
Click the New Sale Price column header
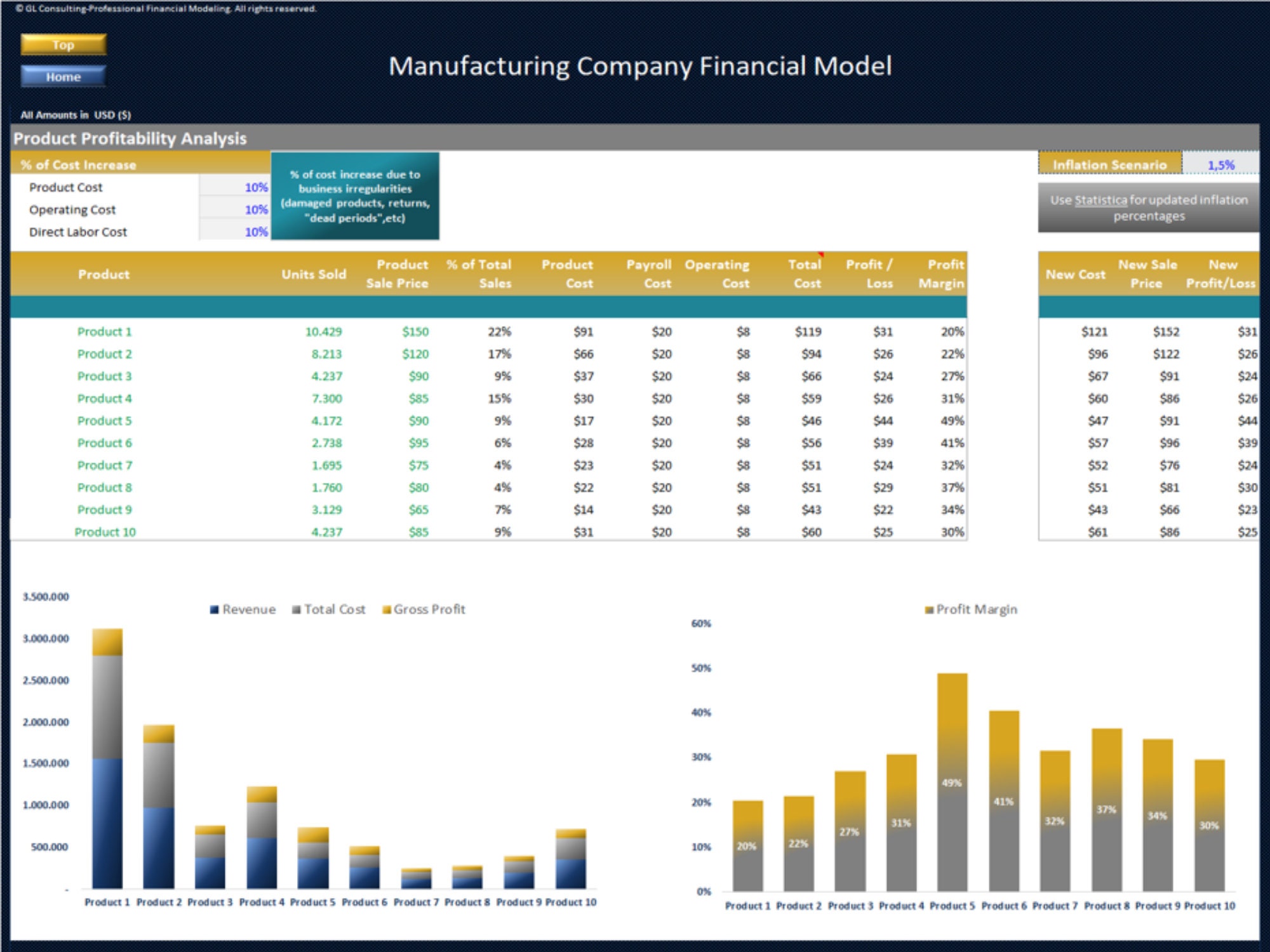coord(1147,274)
